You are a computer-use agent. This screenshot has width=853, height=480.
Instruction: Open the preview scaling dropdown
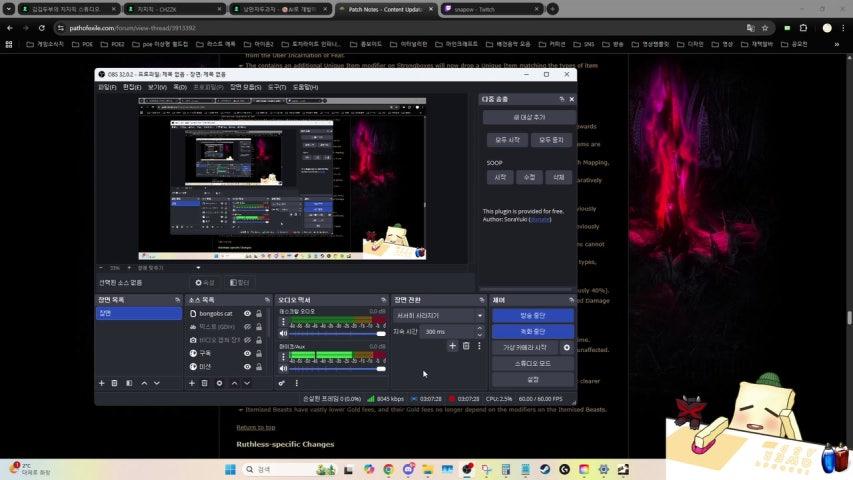pyautogui.click(x=198, y=268)
